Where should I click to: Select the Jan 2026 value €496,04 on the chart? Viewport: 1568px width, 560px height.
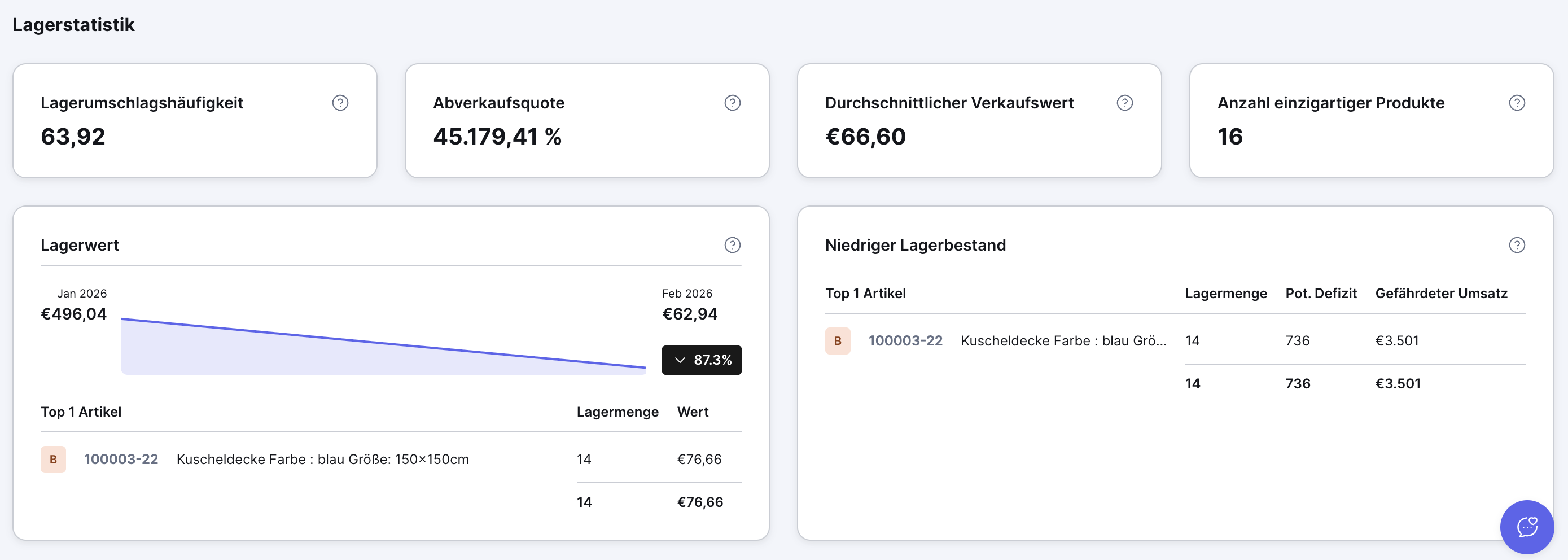tap(73, 314)
